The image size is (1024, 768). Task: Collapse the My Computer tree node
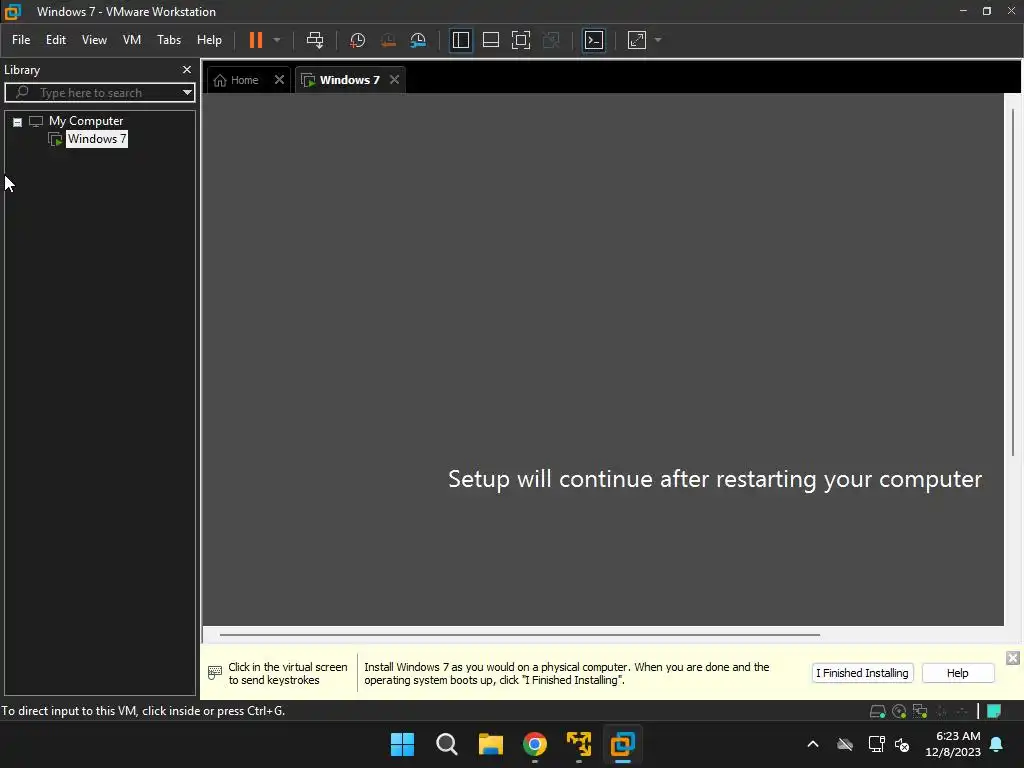pos(18,122)
